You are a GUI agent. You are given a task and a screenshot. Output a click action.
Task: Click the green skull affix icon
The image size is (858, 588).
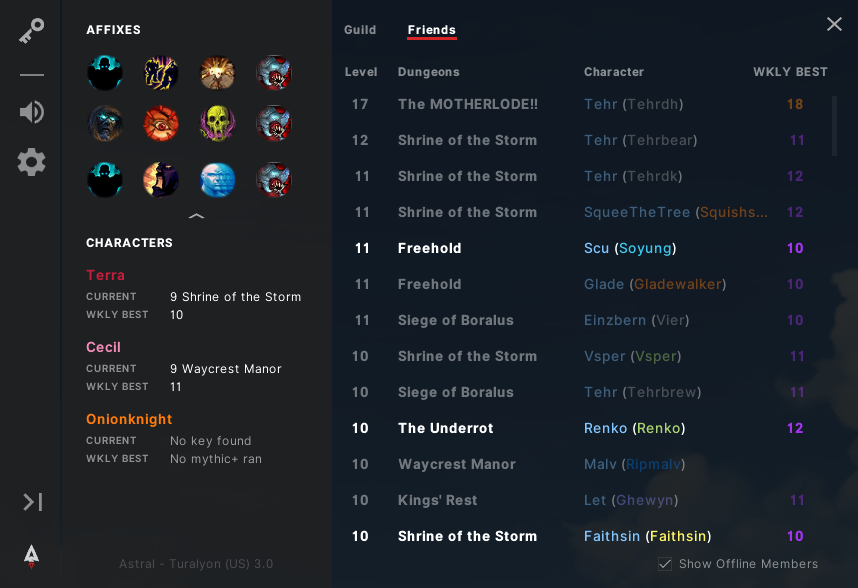click(x=217, y=124)
